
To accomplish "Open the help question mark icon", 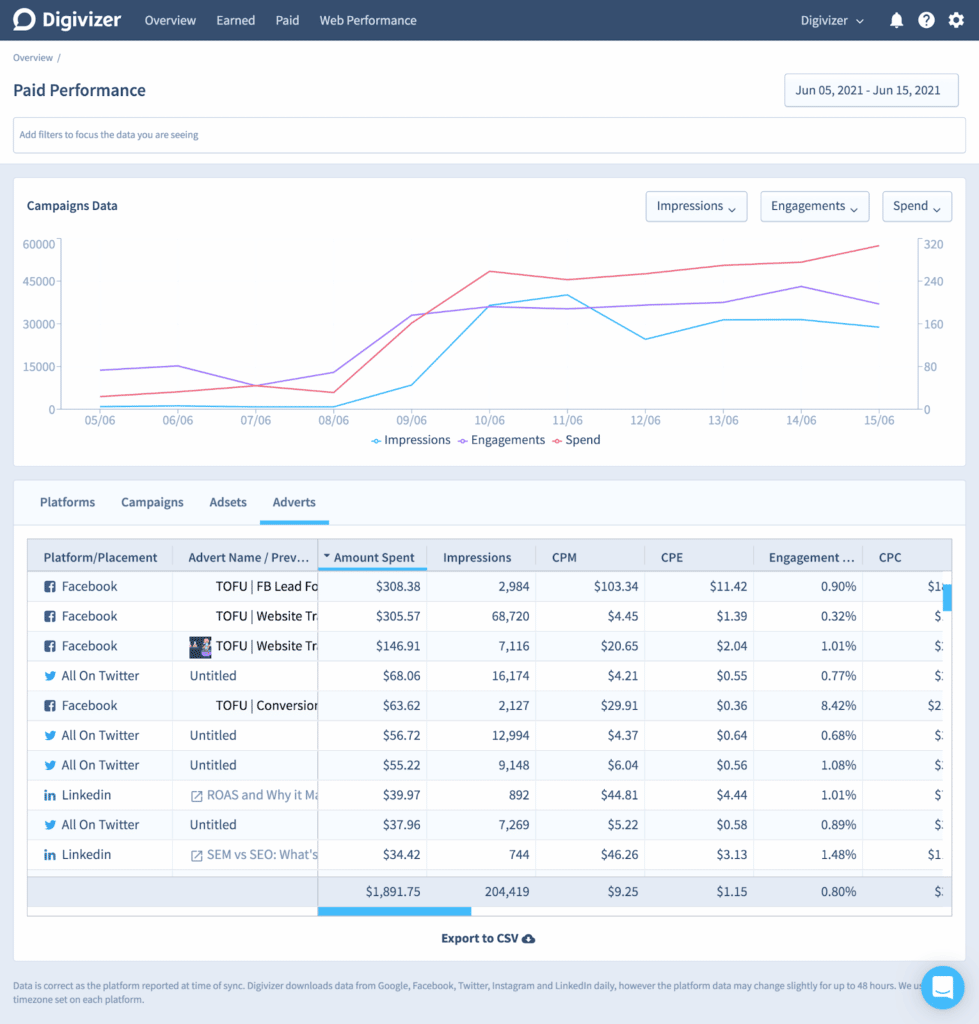I will click(x=926, y=20).
